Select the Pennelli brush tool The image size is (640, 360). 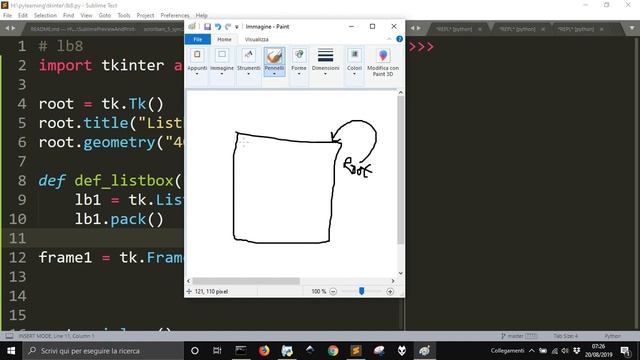[274, 62]
